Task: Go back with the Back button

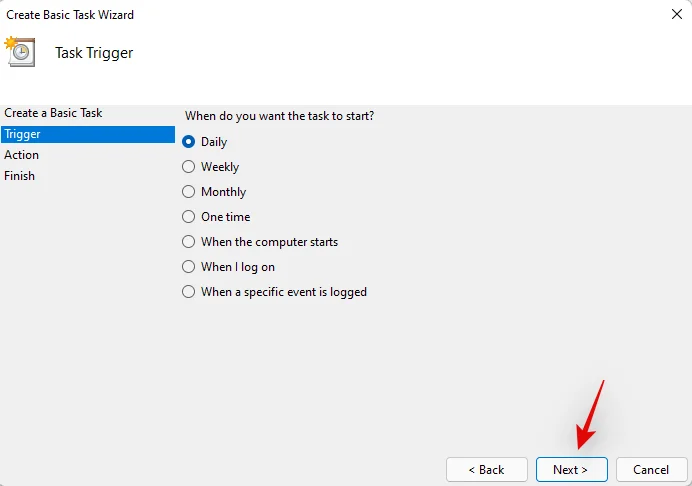Action: [x=488, y=469]
